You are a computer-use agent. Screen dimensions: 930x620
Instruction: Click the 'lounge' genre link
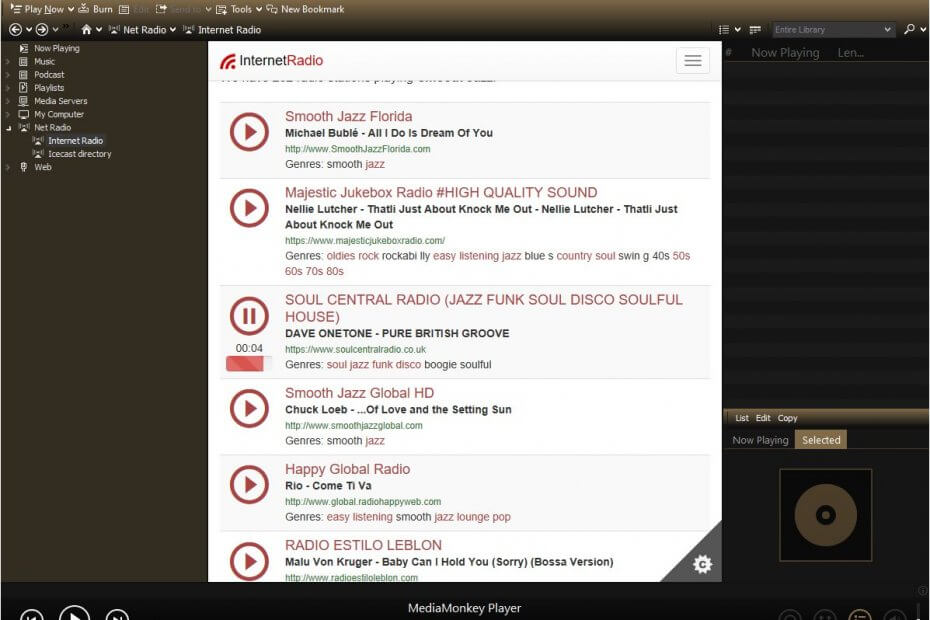click(473, 517)
